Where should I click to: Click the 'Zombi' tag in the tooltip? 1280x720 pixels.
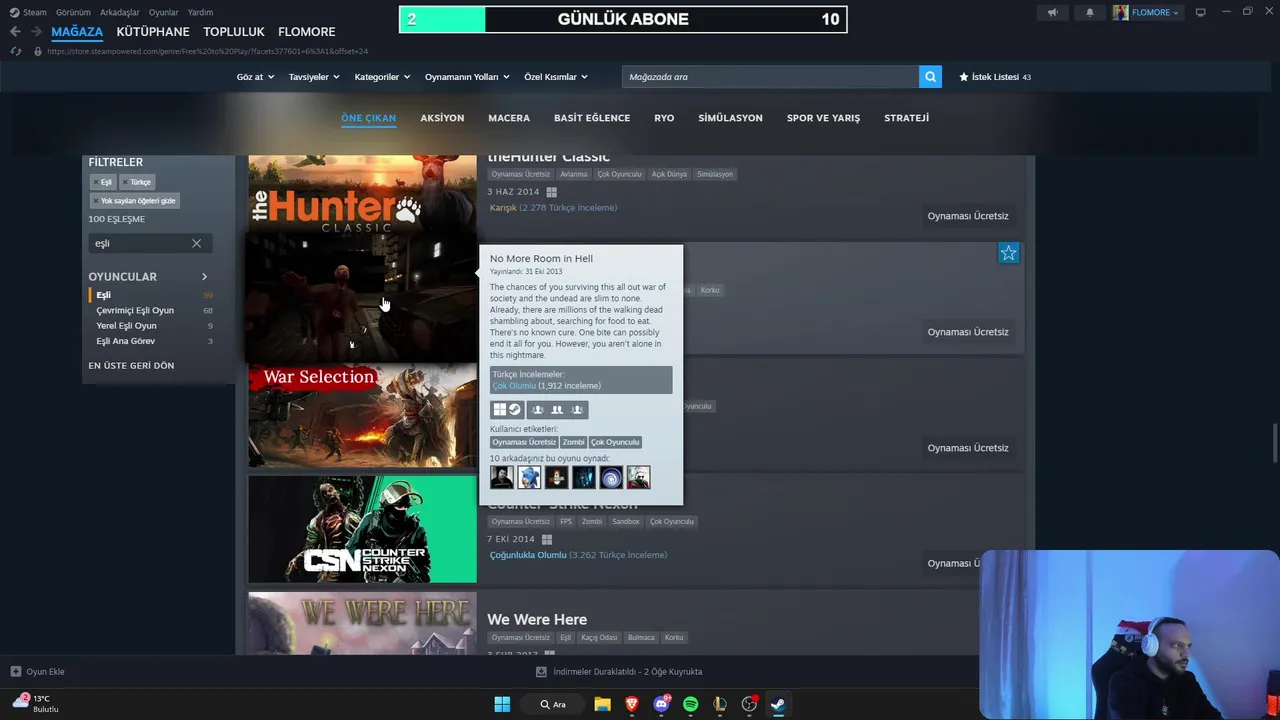tap(573, 442)
